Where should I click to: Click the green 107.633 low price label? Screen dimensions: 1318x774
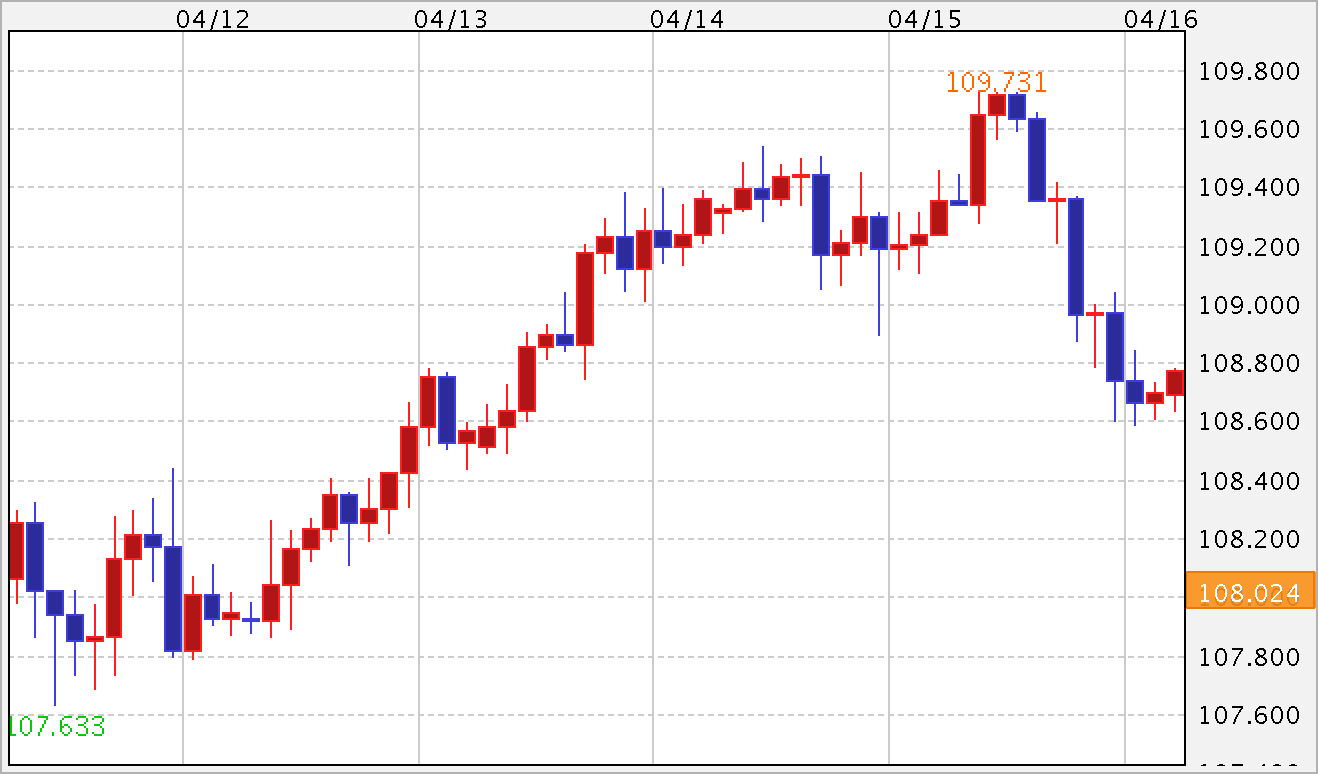tap(55, 726)
